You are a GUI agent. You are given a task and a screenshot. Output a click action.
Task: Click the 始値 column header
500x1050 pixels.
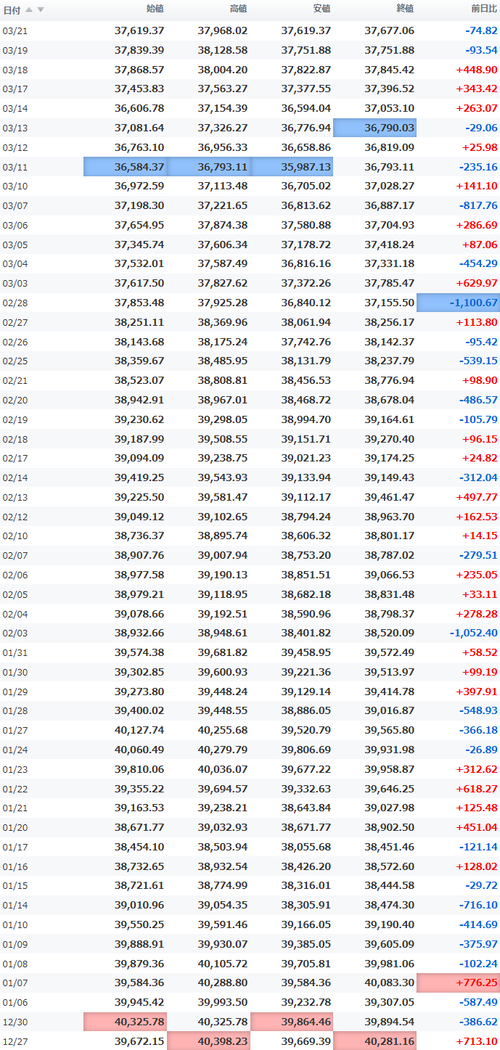pos(155,9)
